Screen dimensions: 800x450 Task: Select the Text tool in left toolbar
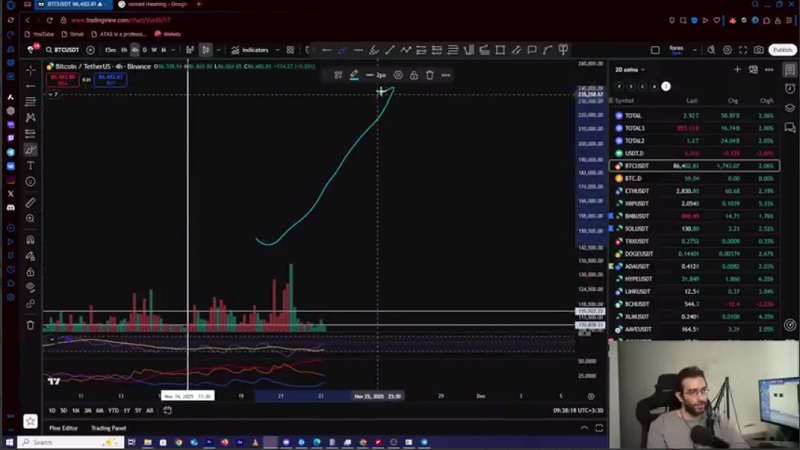click(x=30, y=165)
